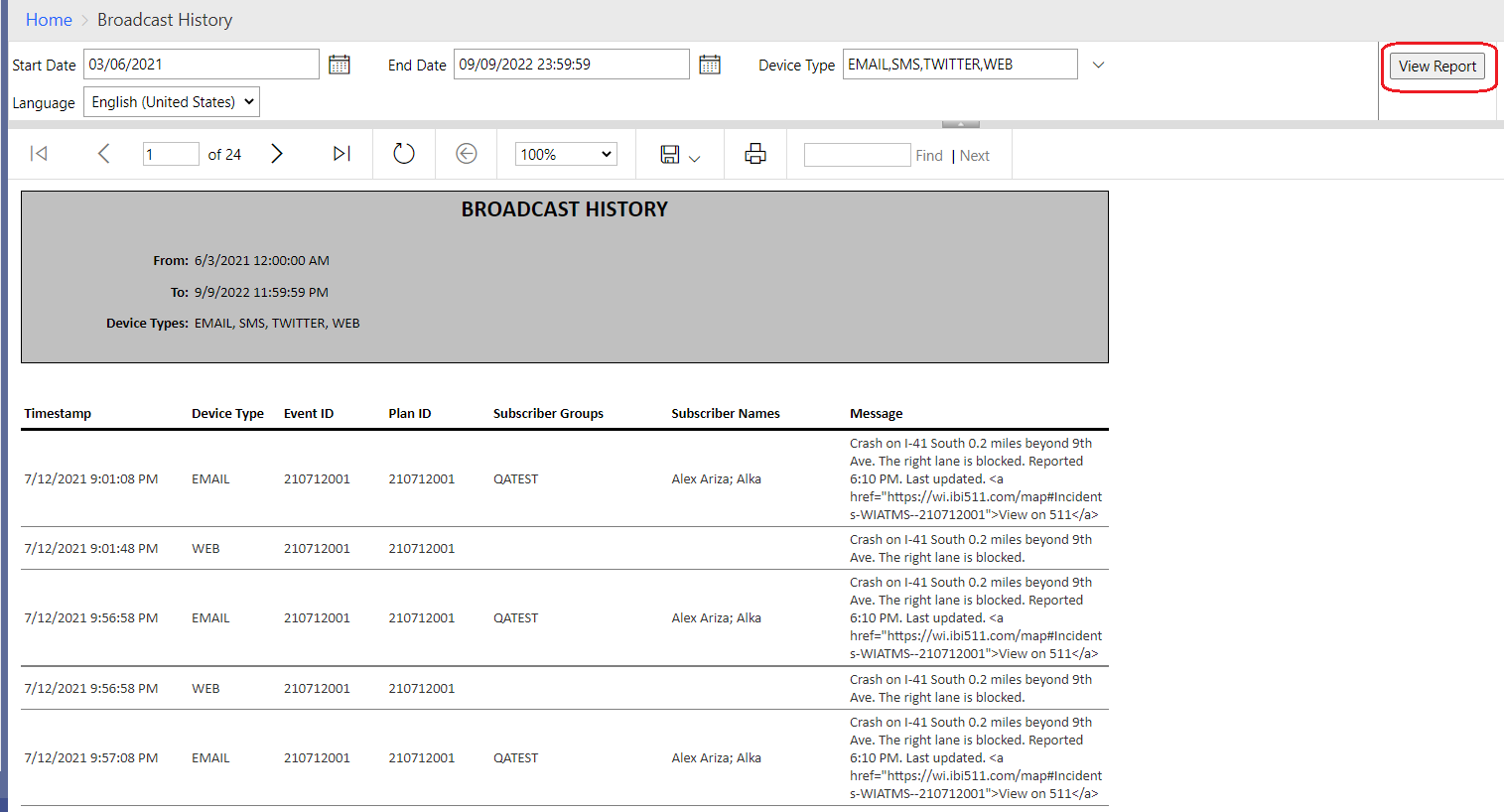
Task: Open the End Date calendar picker
Action: coord(710,65)
